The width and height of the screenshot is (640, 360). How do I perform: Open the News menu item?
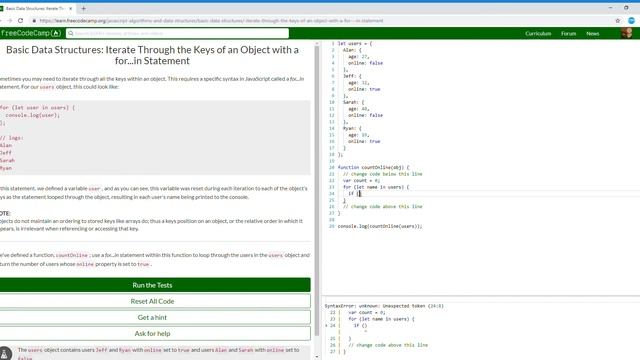click(x=593, y=33)
